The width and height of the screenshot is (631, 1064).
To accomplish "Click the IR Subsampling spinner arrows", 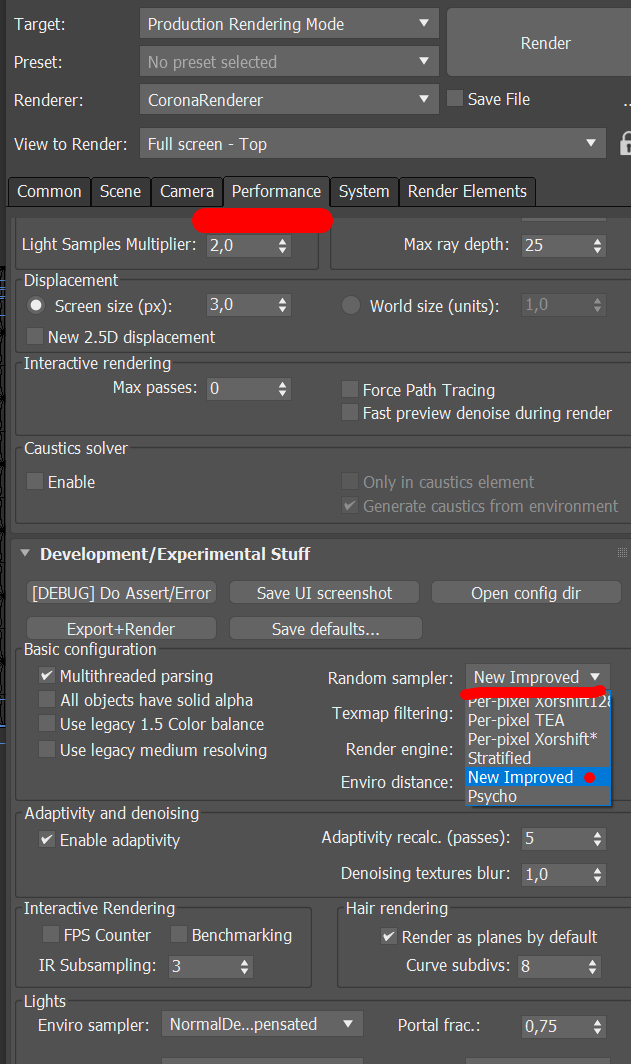I will [x=244, y=966].
